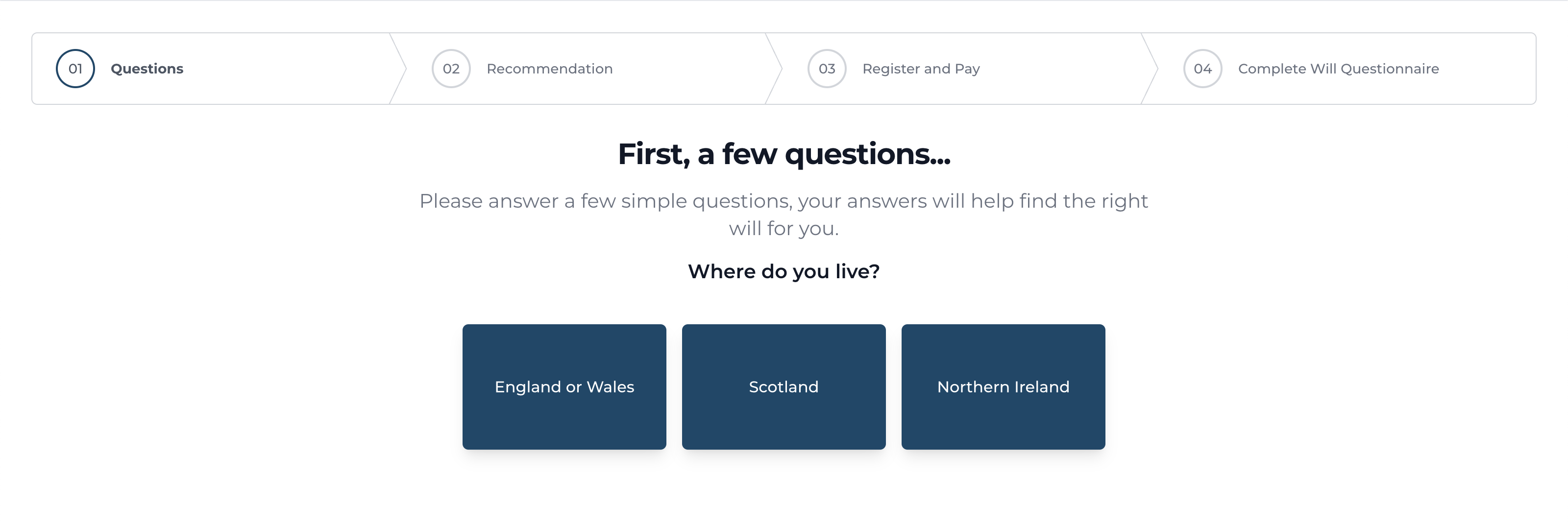The width and height of the screenshot is (1568, 529).
Task: Click the step 04 circle icon
Action: (1202, 69)
